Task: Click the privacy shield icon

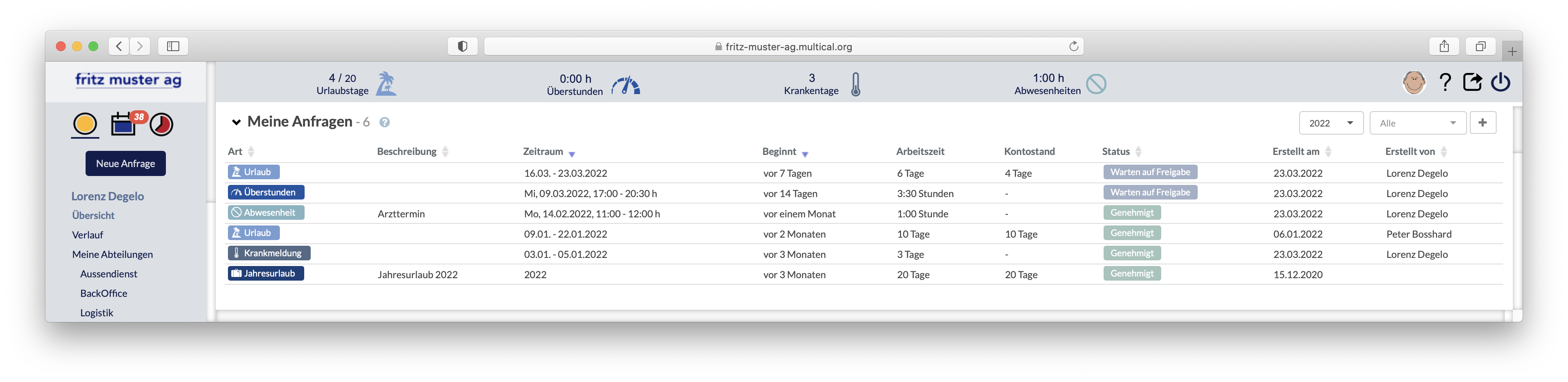Action: pyautogui.click(x=463, y=46)
